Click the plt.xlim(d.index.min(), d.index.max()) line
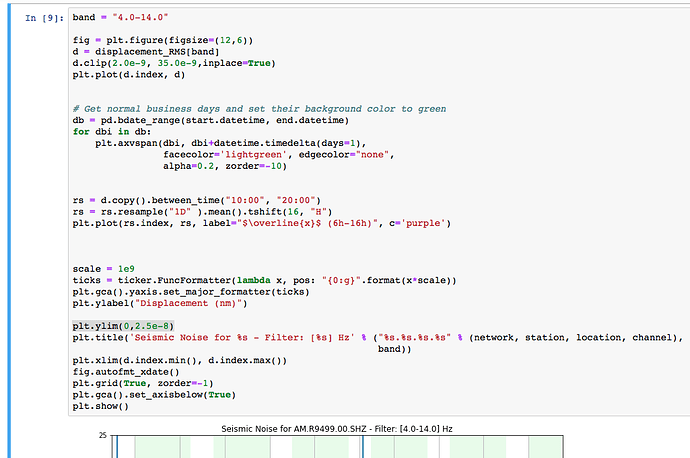The height and width of the screenshot is (458, 690). [x=180, y=360]
